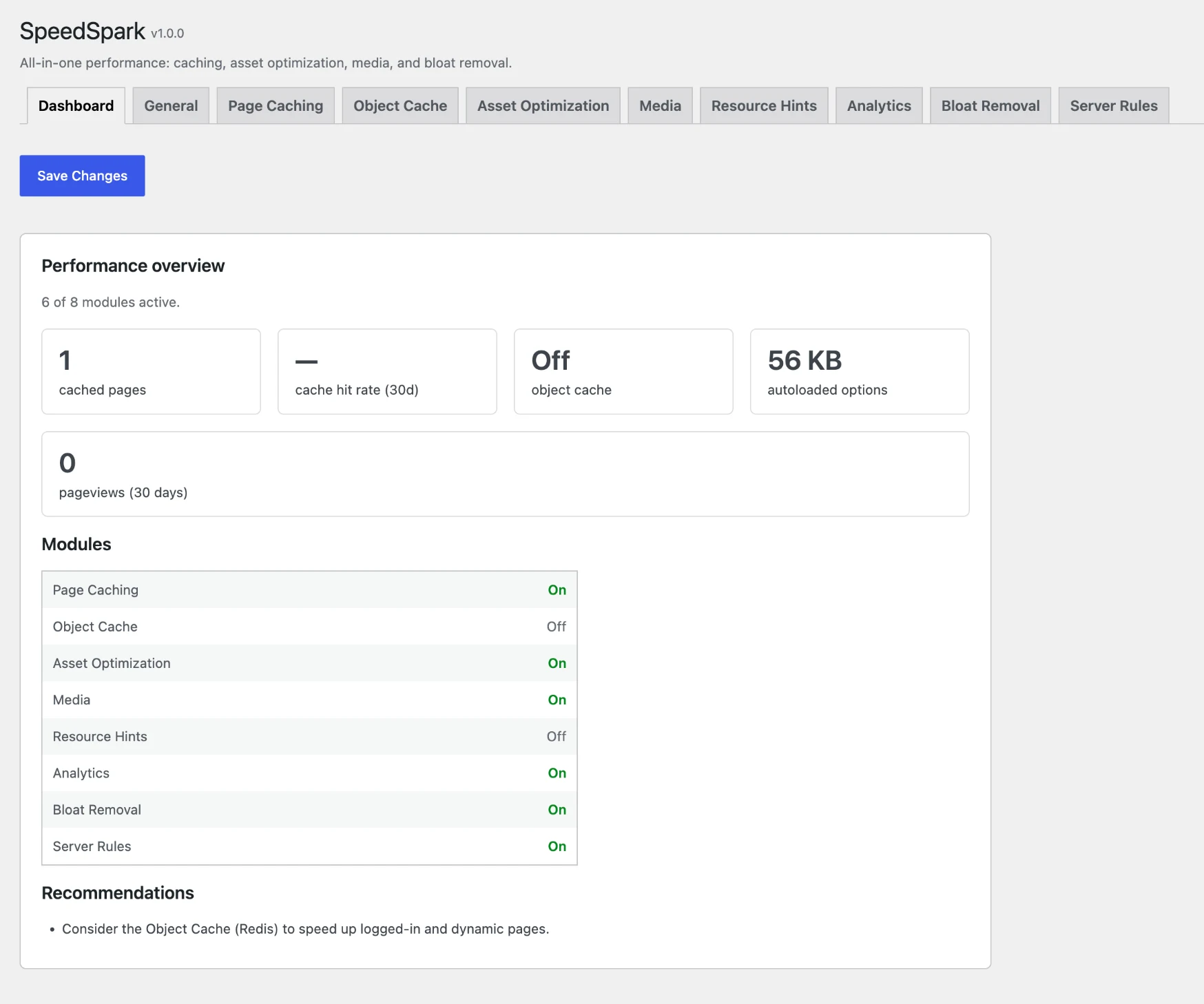Click the Asset Optimization module row label
Screen dimensions: 1204x1004
tap(112, 663)
